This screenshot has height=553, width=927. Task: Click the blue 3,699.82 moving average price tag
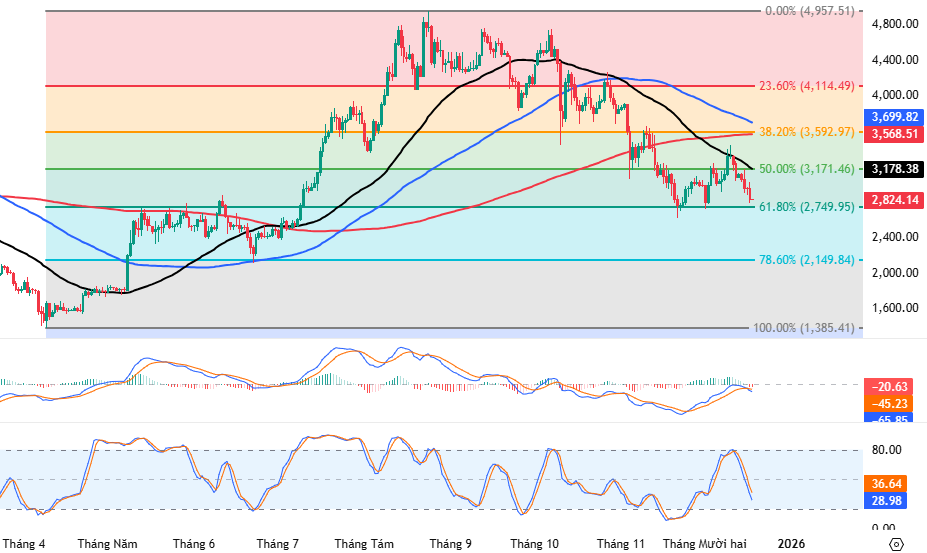[x=895, y=117]
